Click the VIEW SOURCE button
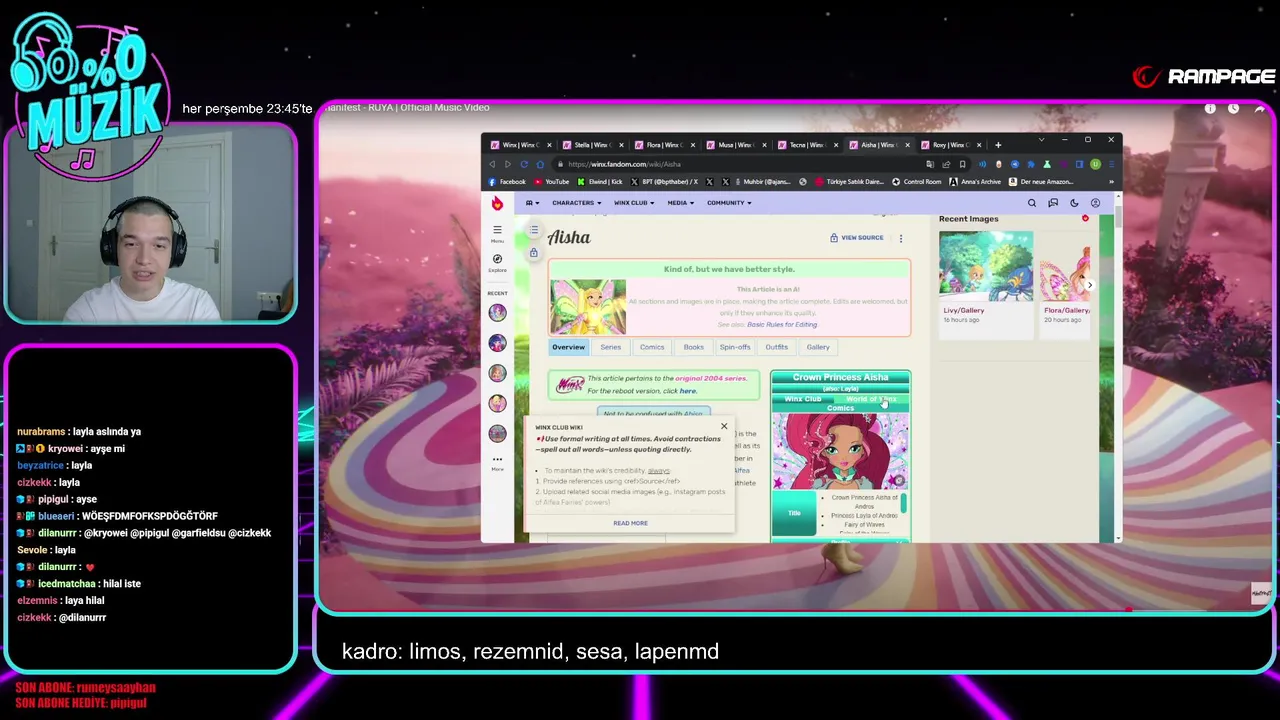The width and height of the screenshot is (1280, 720). click(x=856, y=238)
